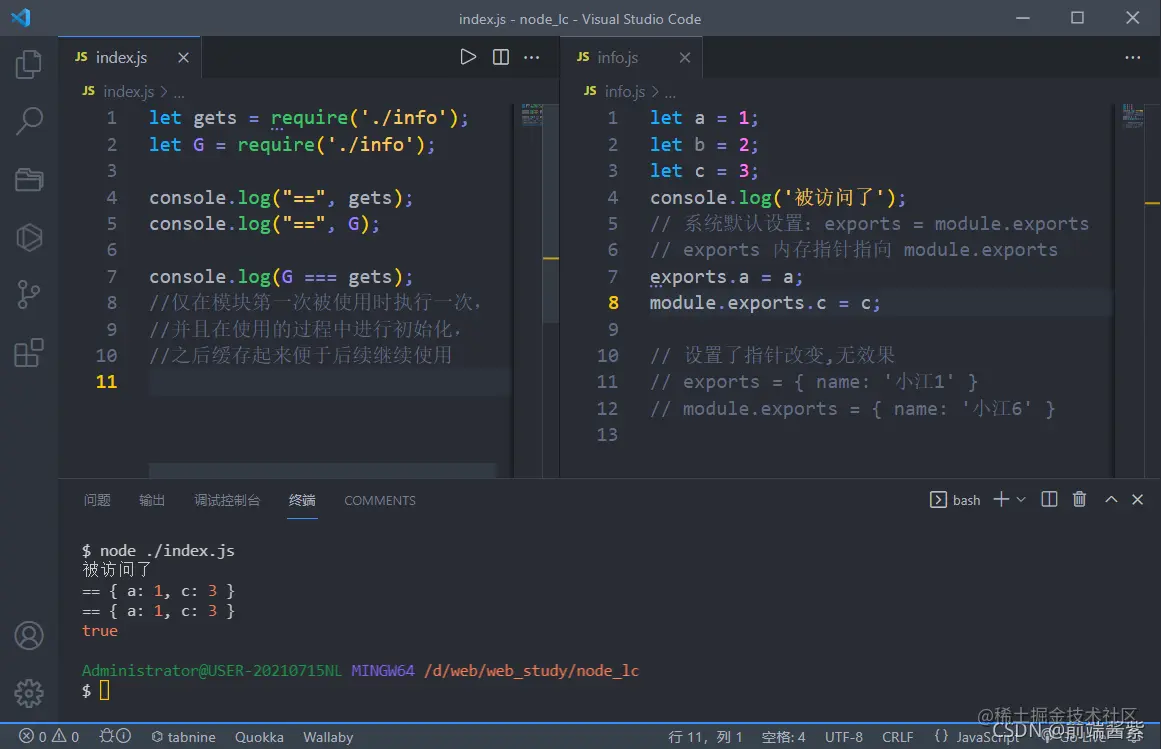Click '$ node ./index.js' terminal line

pos(158,551)
